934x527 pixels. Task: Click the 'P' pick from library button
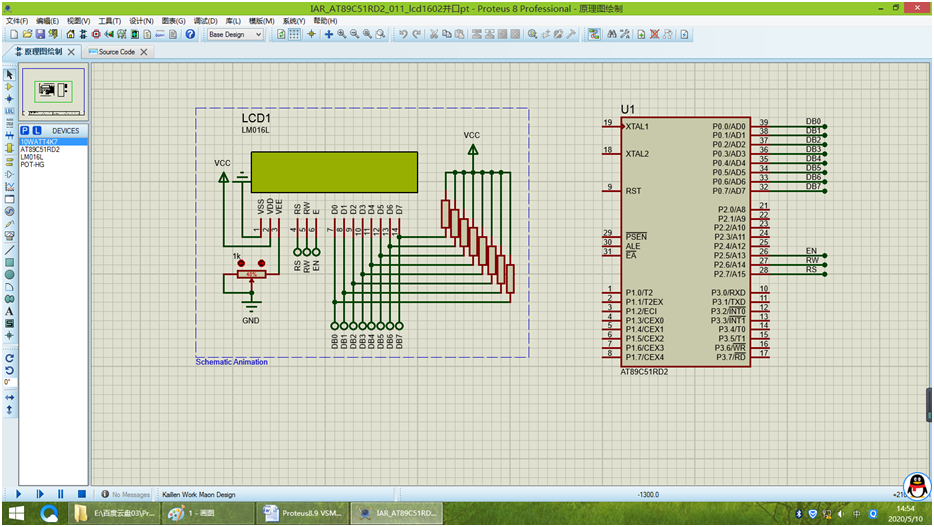[25, 130]
